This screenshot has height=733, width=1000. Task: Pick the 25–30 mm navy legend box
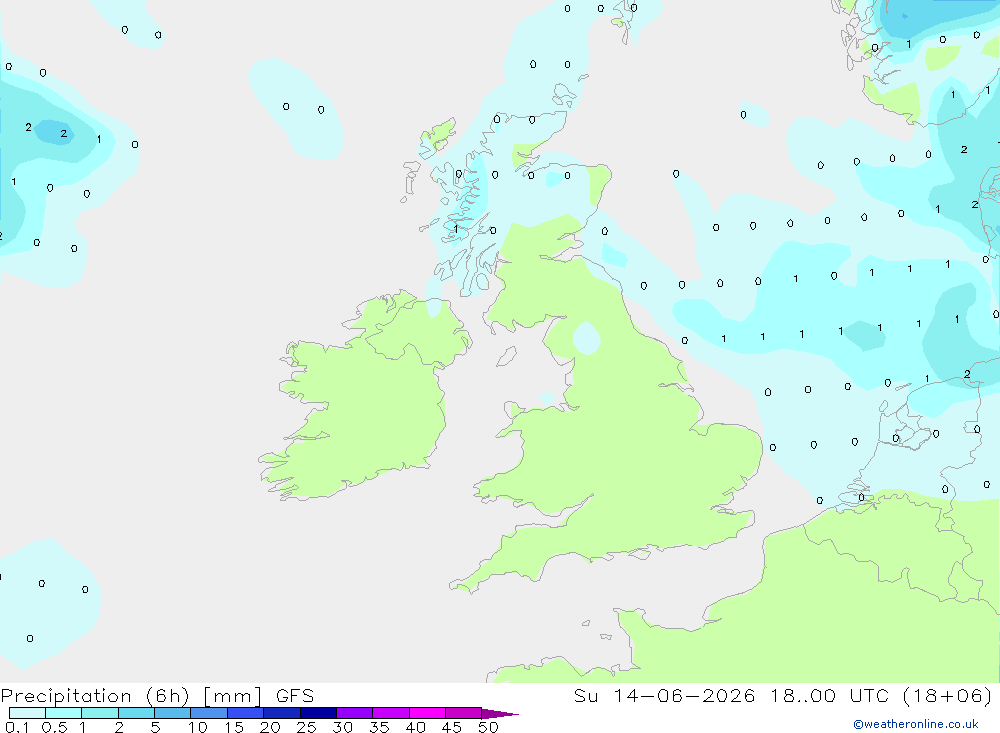click(318, 713)
